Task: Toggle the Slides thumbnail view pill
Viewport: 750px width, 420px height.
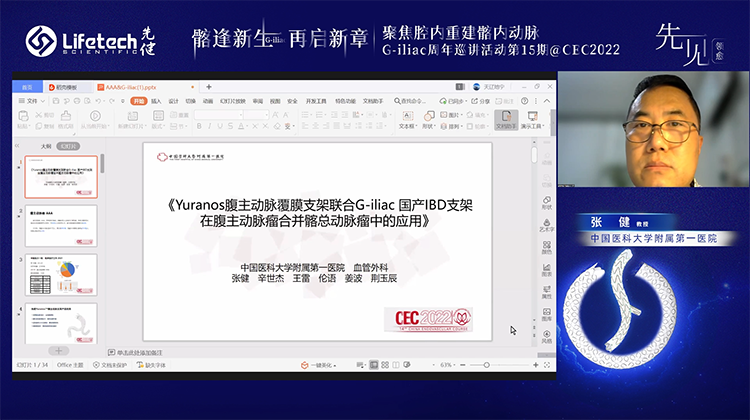Action: coord(68,146)
